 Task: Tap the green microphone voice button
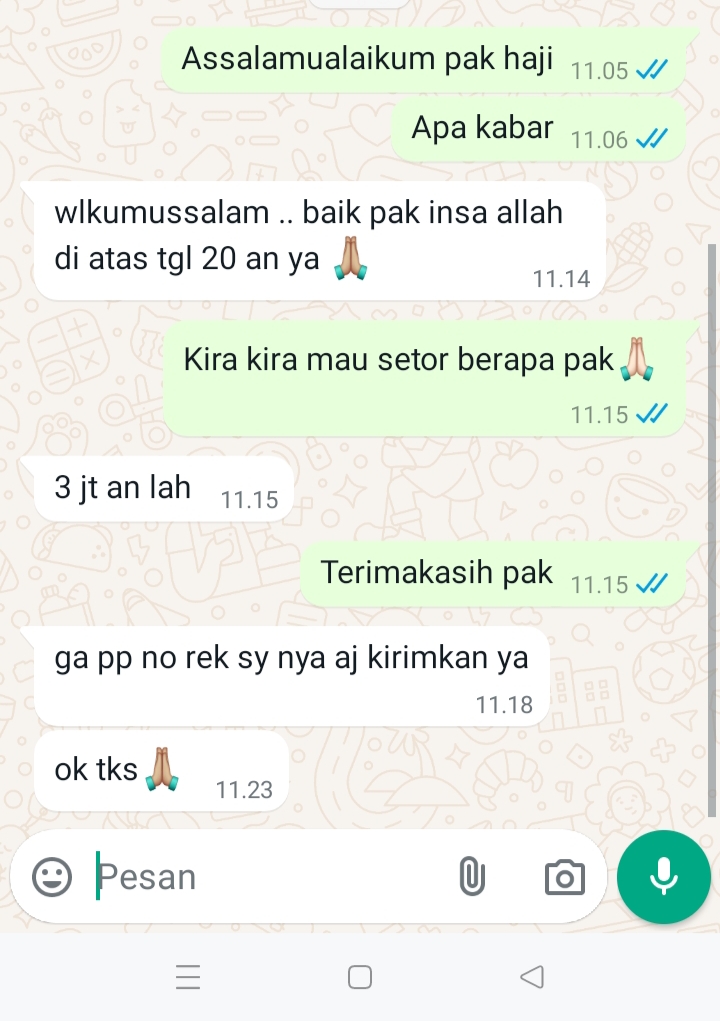click(x=663, y=876)
